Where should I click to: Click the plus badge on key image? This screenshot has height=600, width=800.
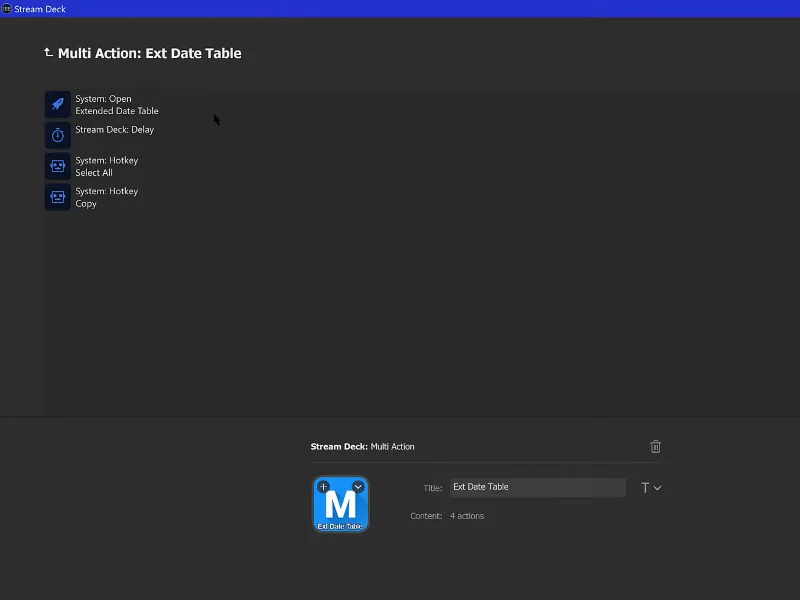pyautogui.click(x=323, y=487)
